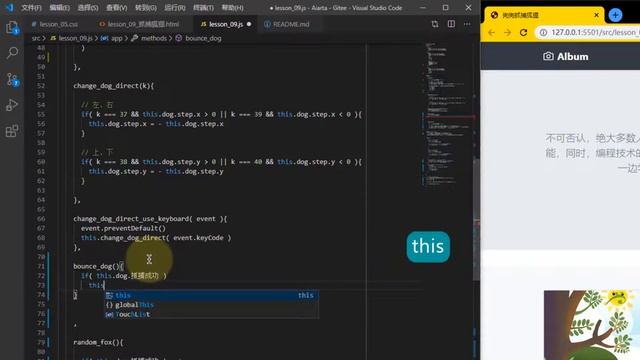Choose 'this' in the autocomplete list
Screen dimensions: 640x360
tap(211, 295)
